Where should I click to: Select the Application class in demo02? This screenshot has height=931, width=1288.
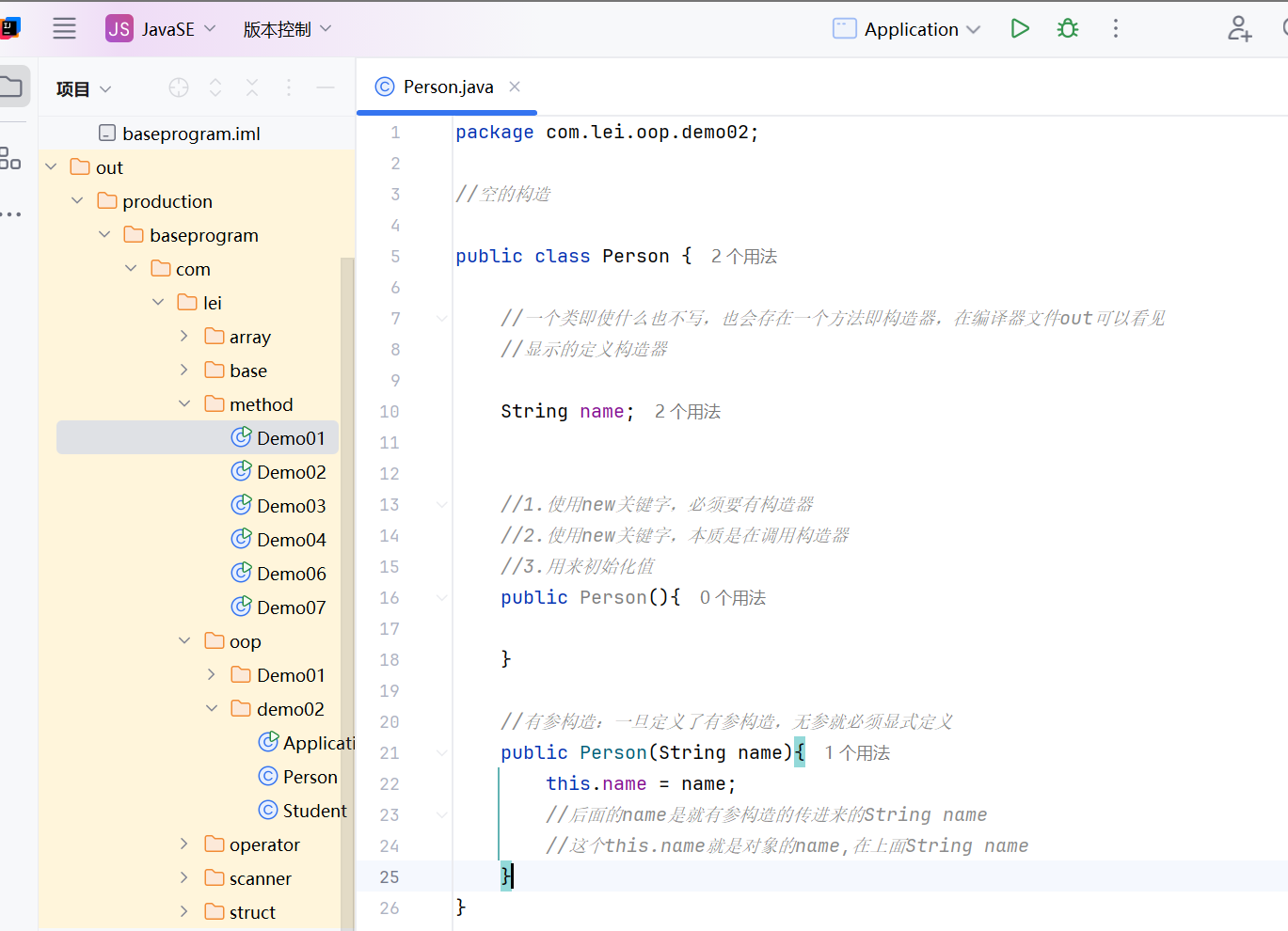(307, 743)
